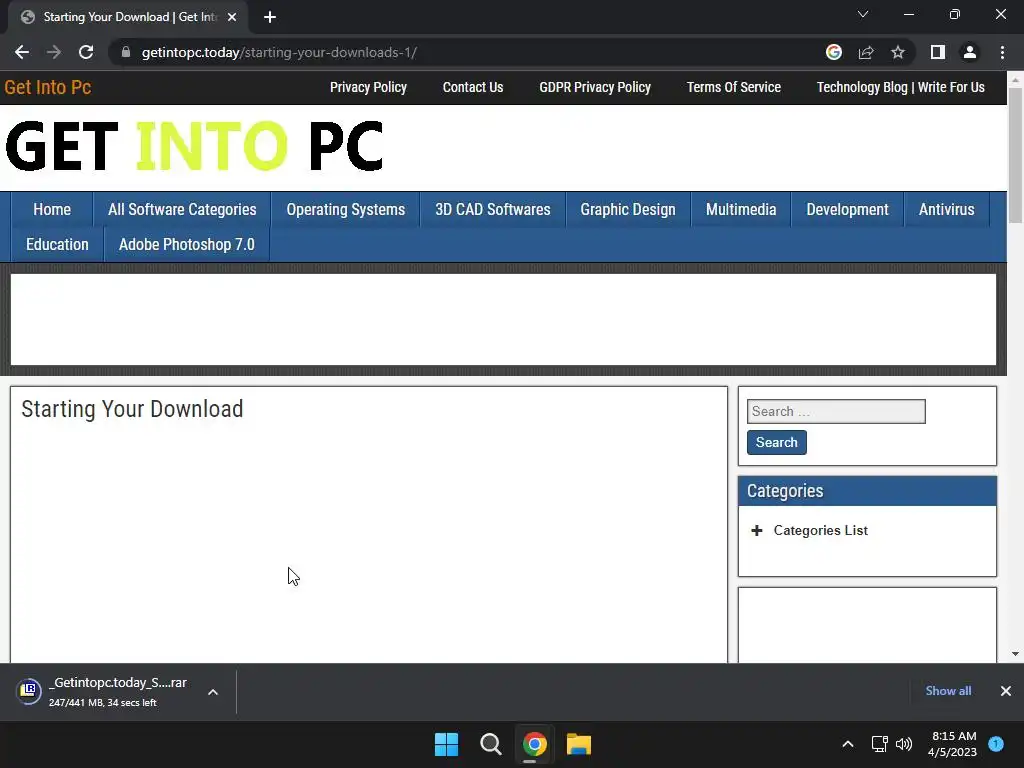Open All Software Categories menu
Viewport: 1024px width, 768px height.
[x=182, y=210]
